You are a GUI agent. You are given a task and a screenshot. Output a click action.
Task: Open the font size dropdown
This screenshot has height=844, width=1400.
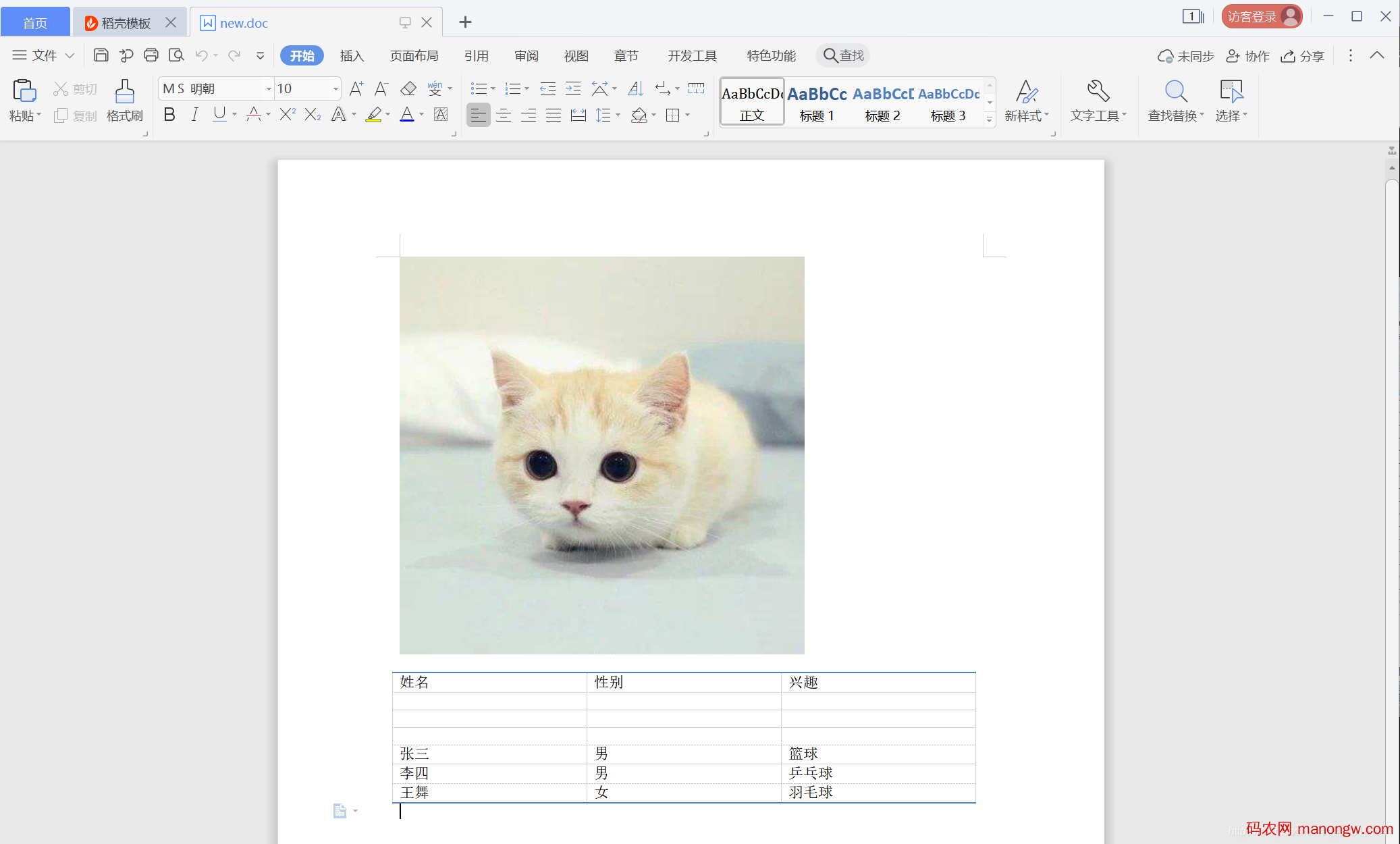coord(335,88)
